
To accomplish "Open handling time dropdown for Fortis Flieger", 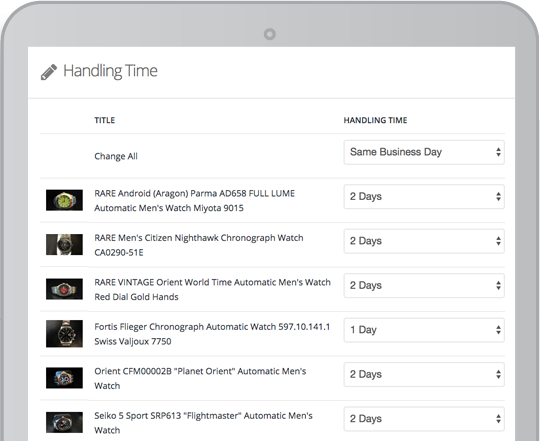I will [424, 330].
